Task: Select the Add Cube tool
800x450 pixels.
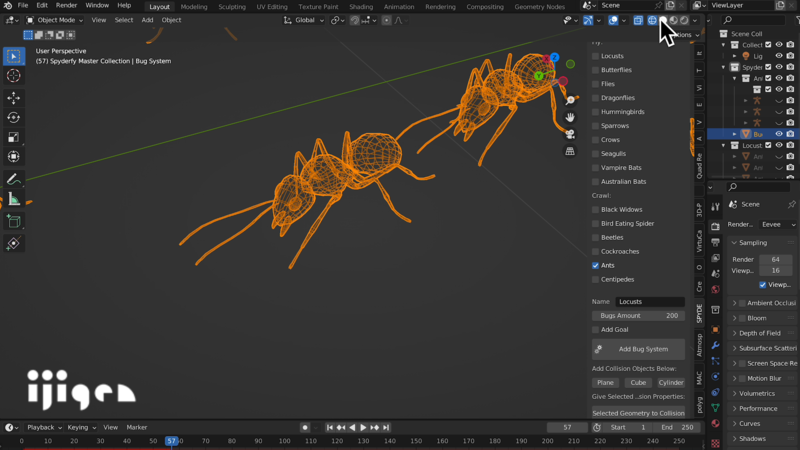Action: click(14, 221)
